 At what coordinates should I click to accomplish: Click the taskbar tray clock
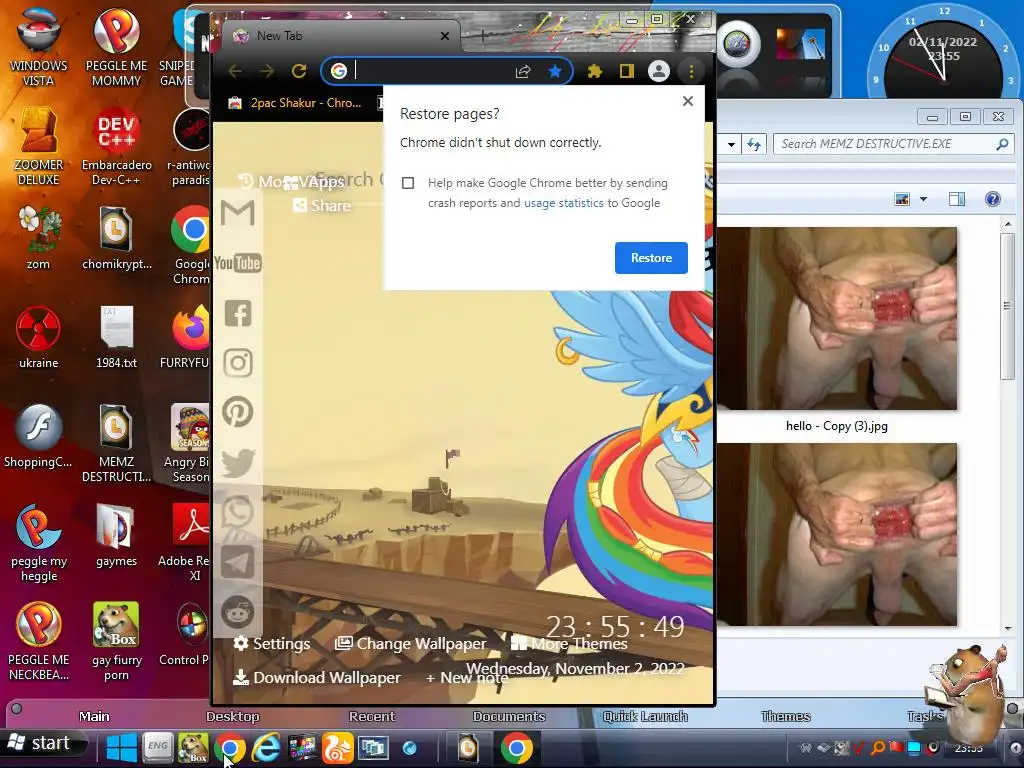point(968,748)
